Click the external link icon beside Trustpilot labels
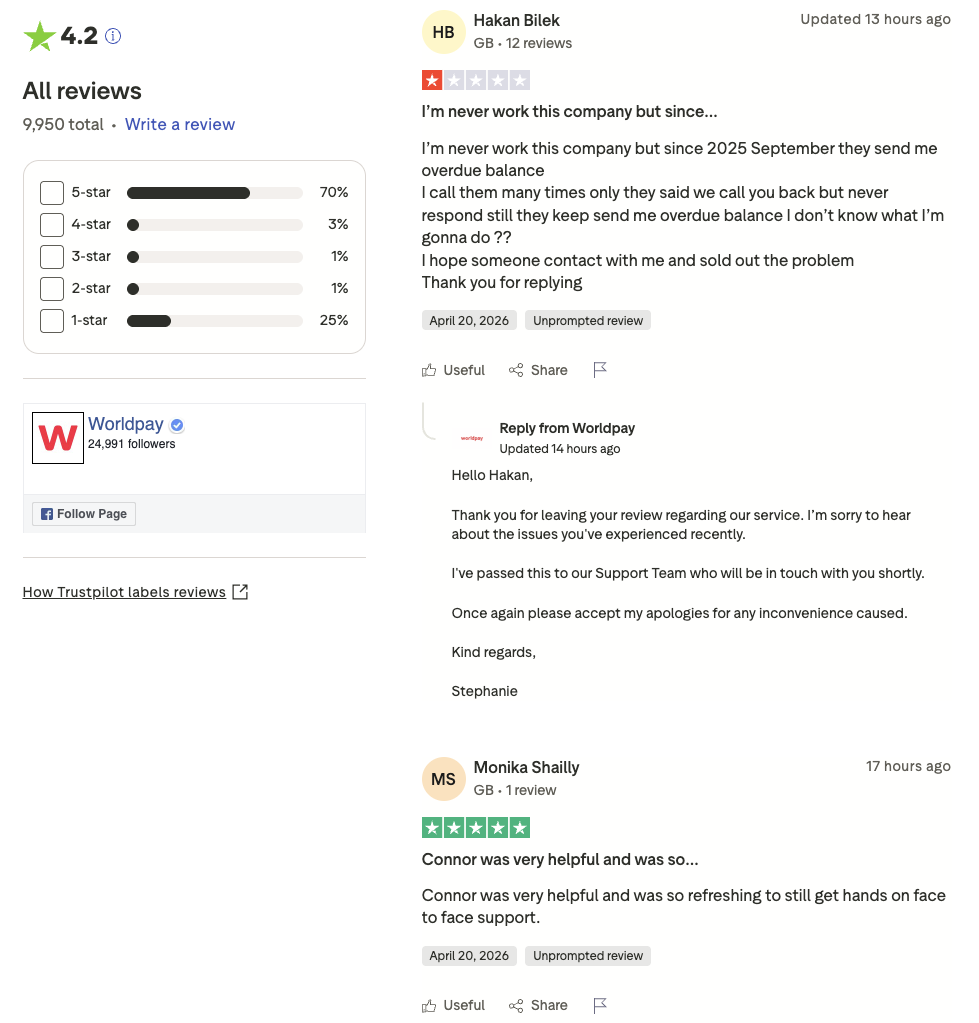This screenshot has width=979, height=1023. tap(240, 592)
